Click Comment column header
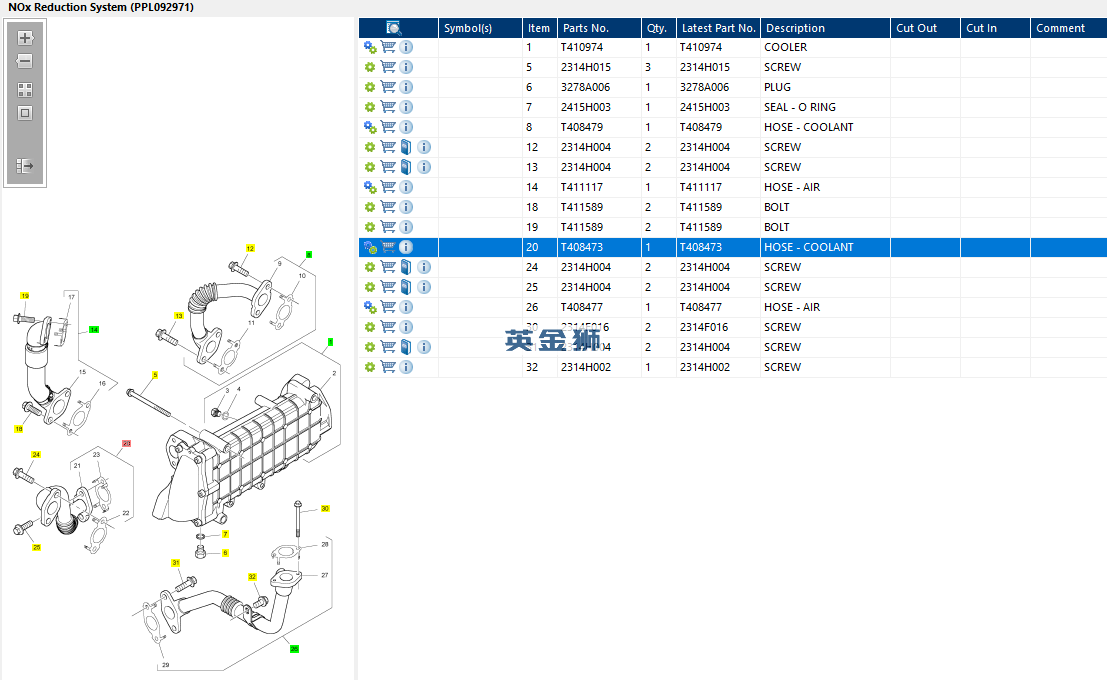This screenshot has height=680, width=1107. point(1068,28)
